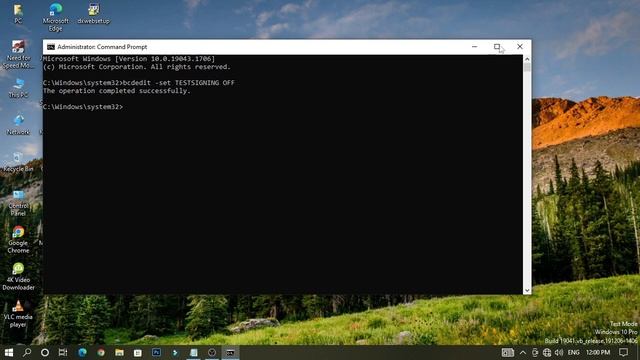Open ENG language input indicator
This screenshot has height=360, width=640.
(573, 352)
